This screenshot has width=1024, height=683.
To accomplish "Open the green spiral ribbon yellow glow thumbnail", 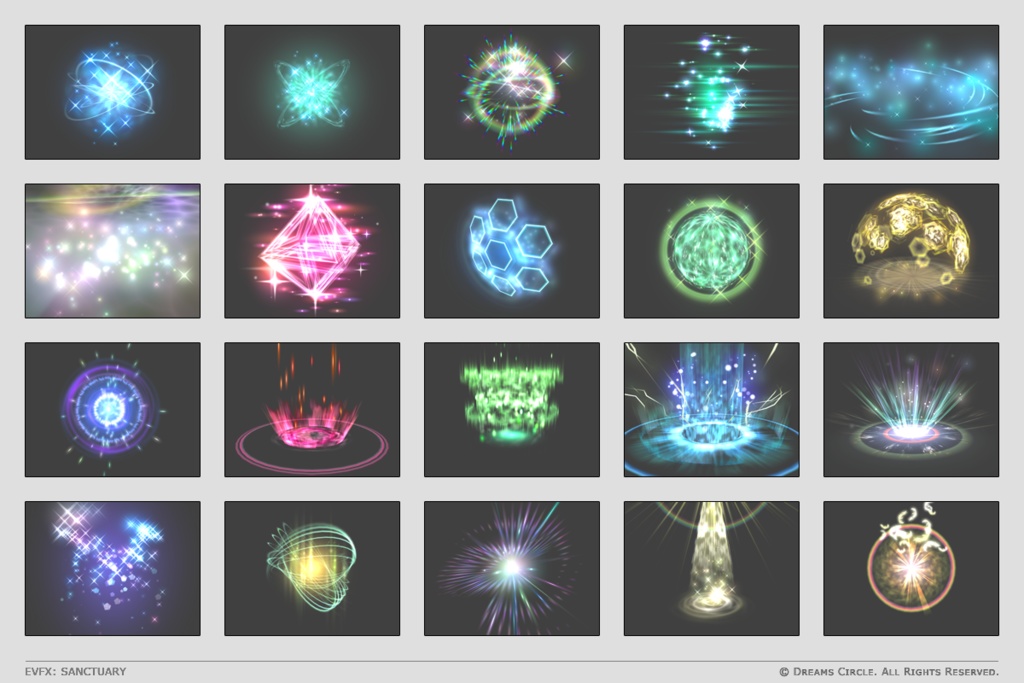I will tap(312, 568).
